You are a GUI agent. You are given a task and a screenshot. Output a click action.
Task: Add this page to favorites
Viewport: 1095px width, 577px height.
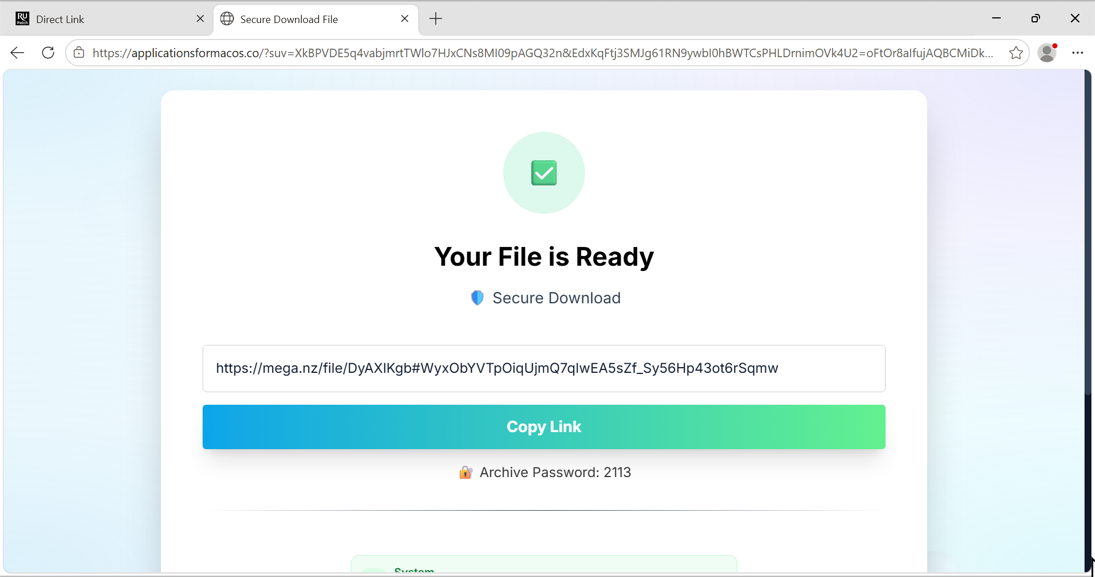tap(1015, 52)
